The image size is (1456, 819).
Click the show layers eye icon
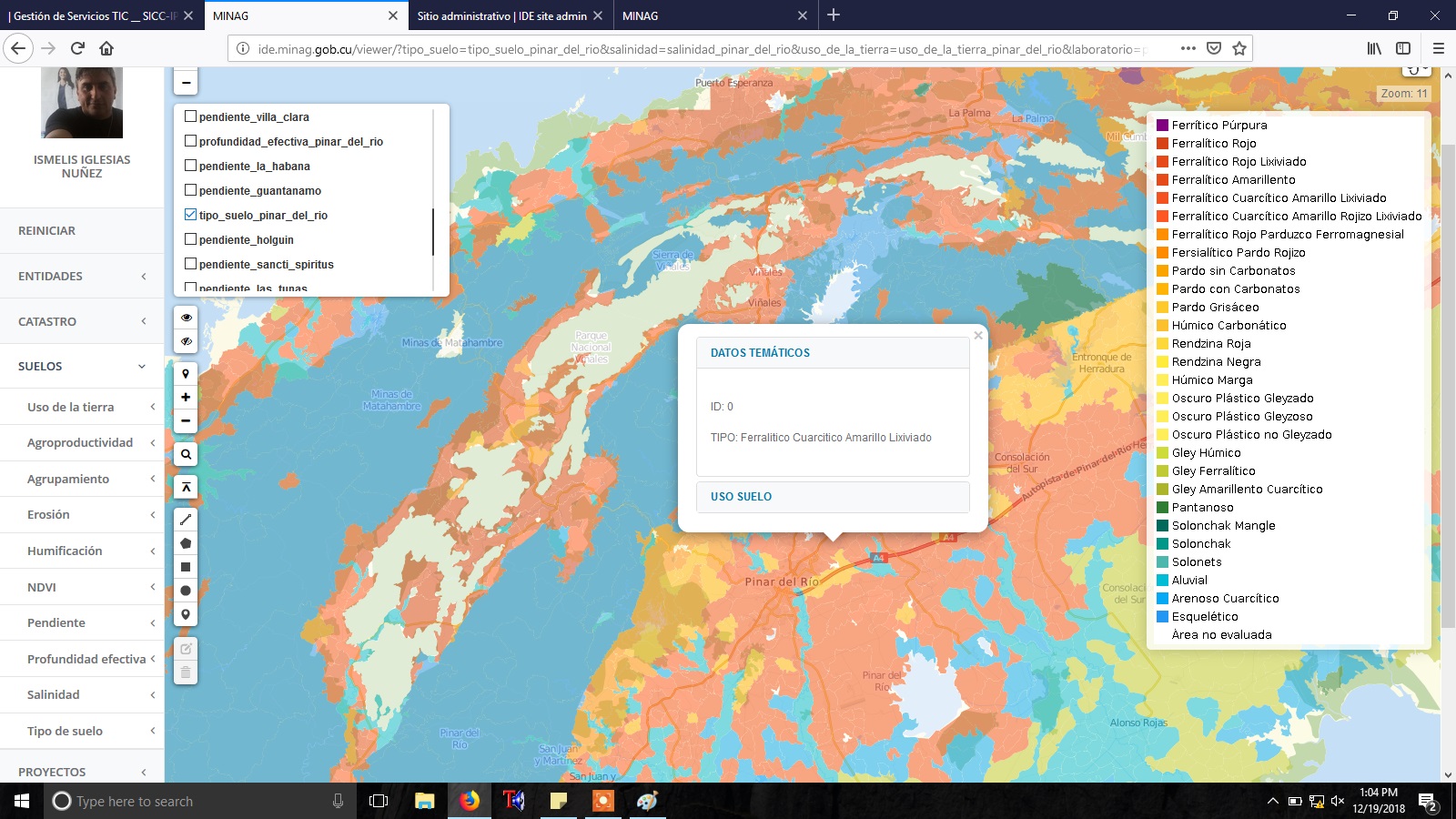pos(186,318)
